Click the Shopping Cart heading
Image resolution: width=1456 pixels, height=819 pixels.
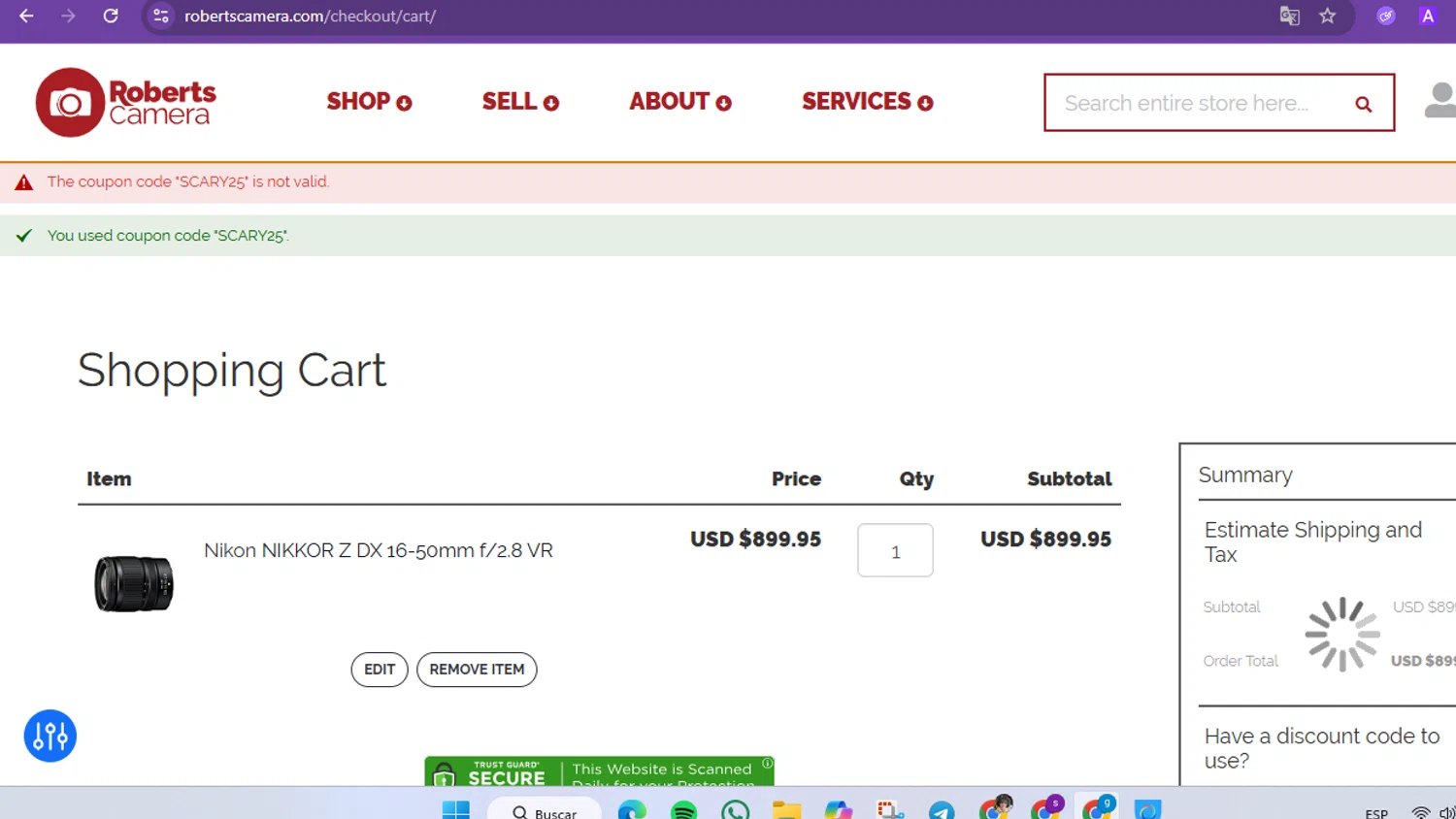click(x=232, y=371)
